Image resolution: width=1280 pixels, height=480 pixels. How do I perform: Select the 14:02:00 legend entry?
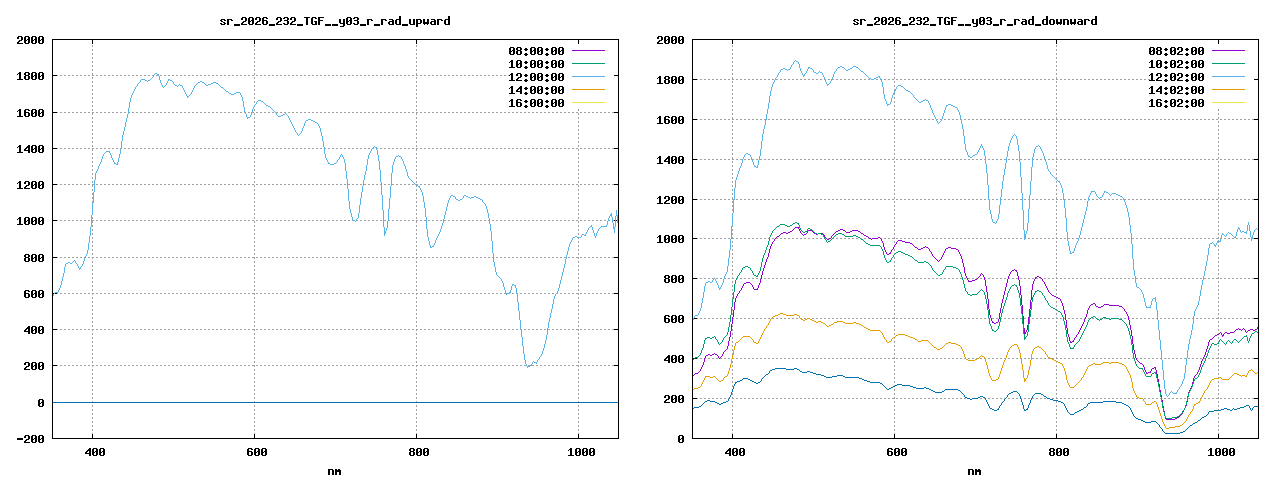pyautogui.click(x=1176, y=89)
